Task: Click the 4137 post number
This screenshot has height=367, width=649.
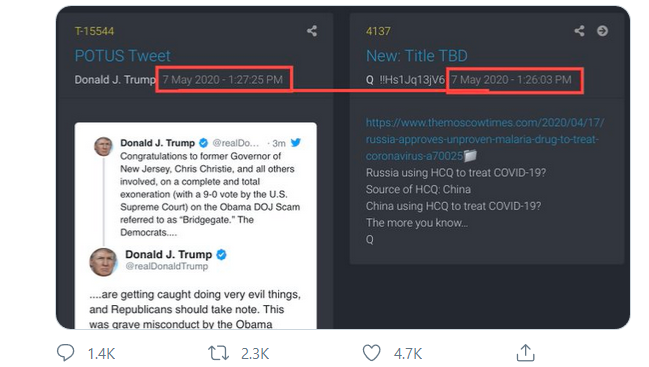Action: (378, 31)
